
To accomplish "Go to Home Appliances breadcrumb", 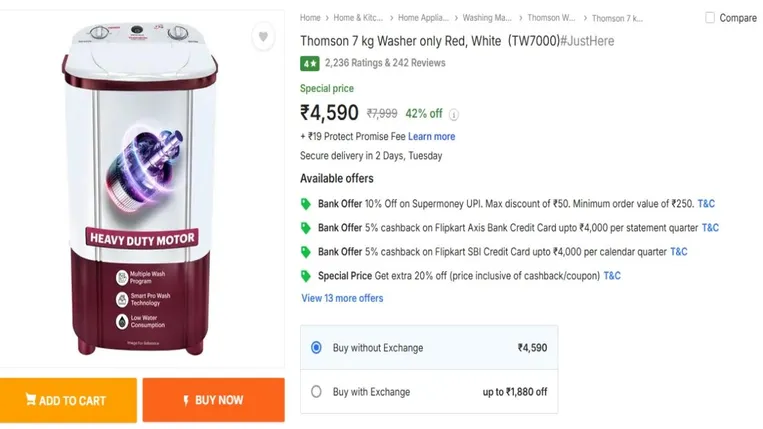I will [x=424, y=18].
